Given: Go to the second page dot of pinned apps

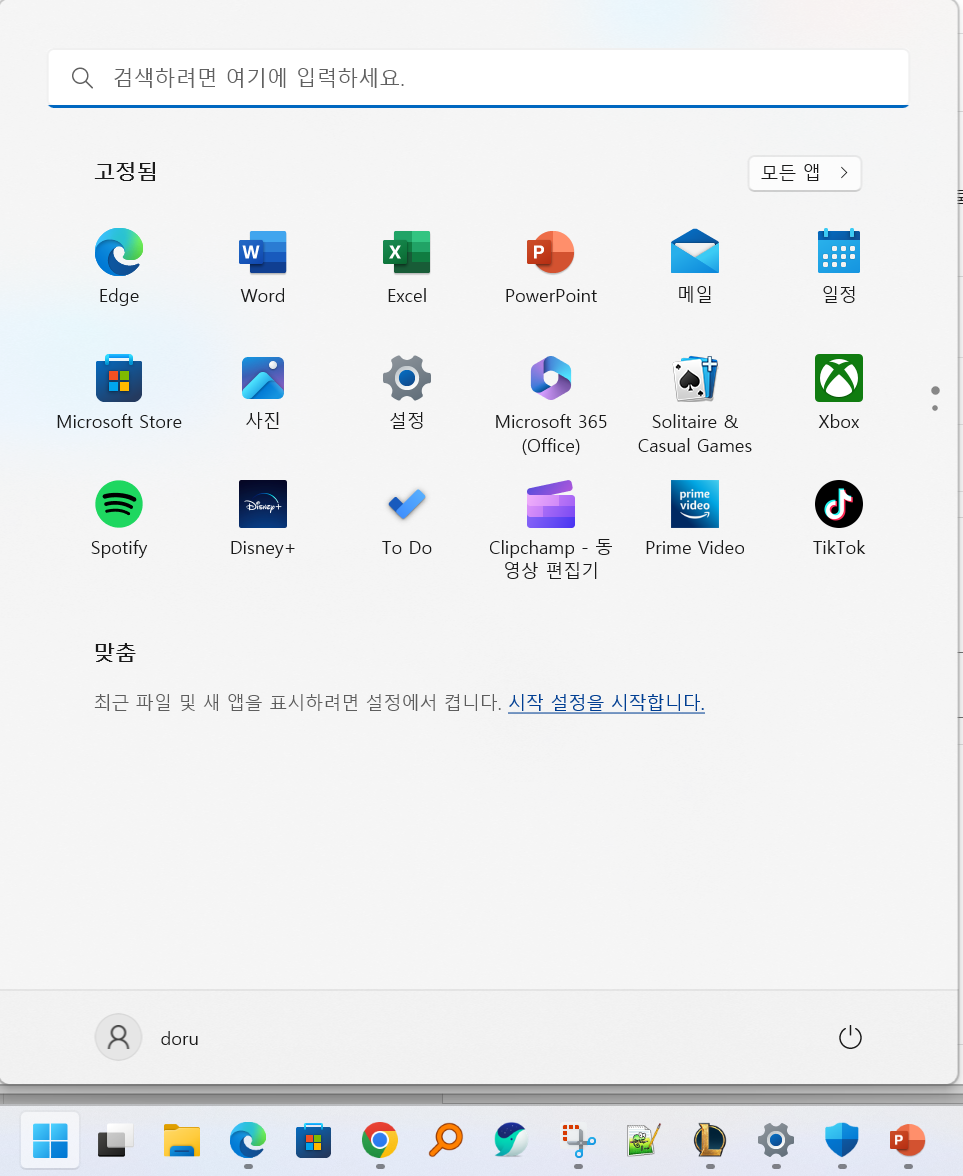Looking at the screenshot, I should pos(934,408).
